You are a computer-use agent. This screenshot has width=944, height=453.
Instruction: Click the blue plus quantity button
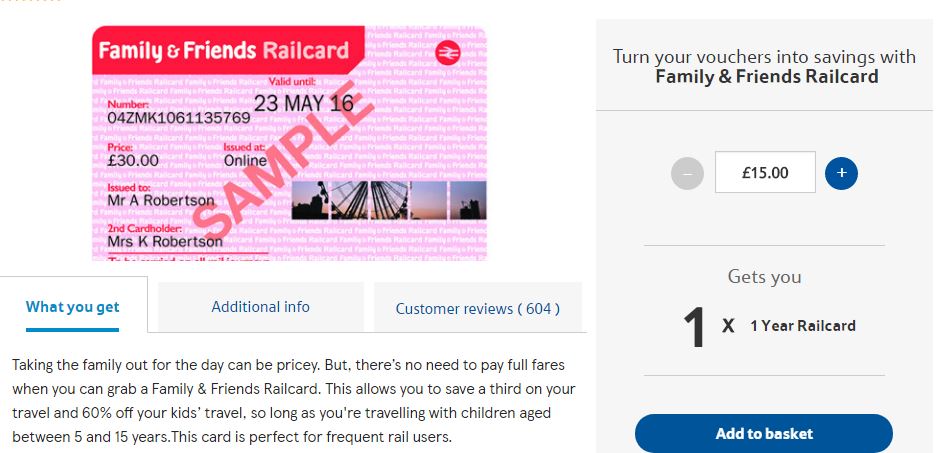coord(841,173)
